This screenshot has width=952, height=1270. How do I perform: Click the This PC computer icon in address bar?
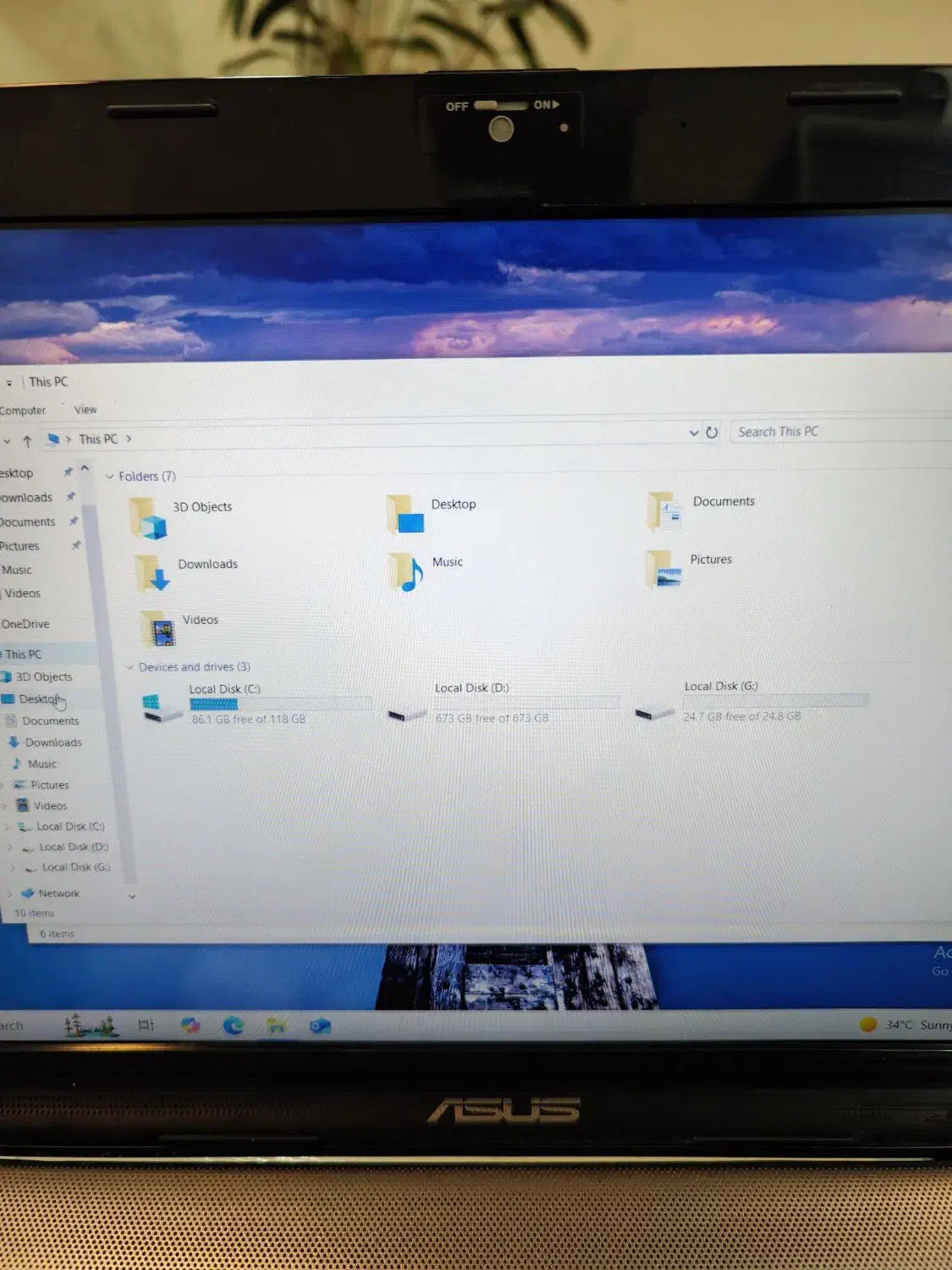point(53,439)
